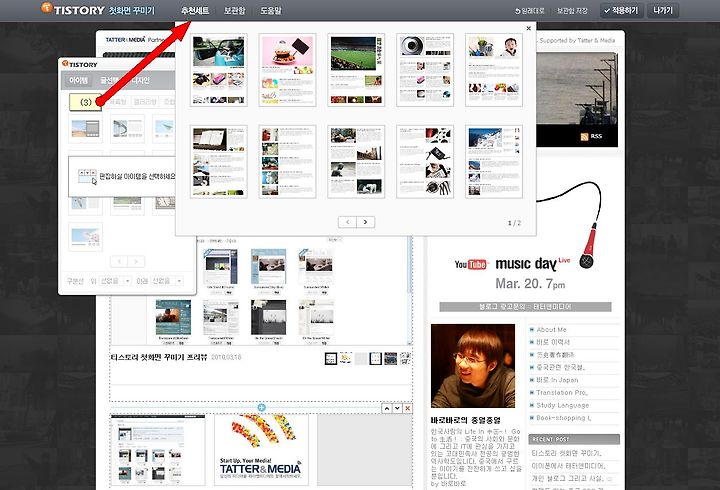Open the Translation Pro sidebar link

tap(561, 393)
